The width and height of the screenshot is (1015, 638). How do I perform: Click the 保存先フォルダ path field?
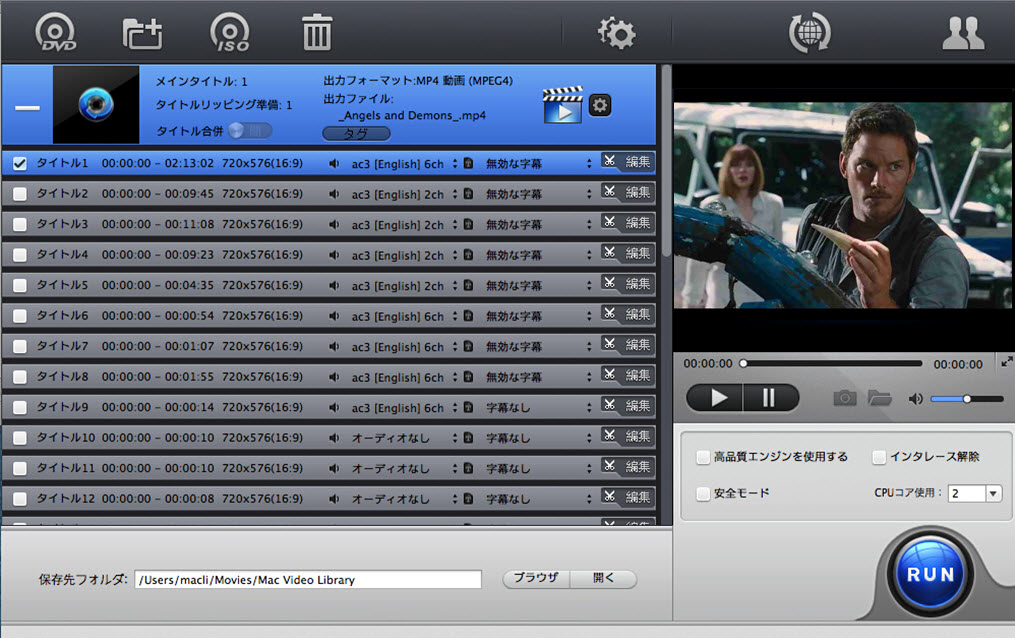(308, 579)
